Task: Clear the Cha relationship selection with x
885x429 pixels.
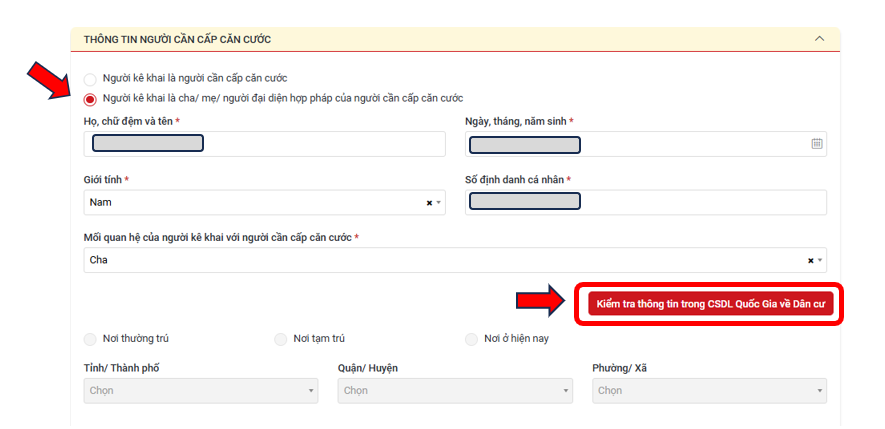Action: point(810,261)
